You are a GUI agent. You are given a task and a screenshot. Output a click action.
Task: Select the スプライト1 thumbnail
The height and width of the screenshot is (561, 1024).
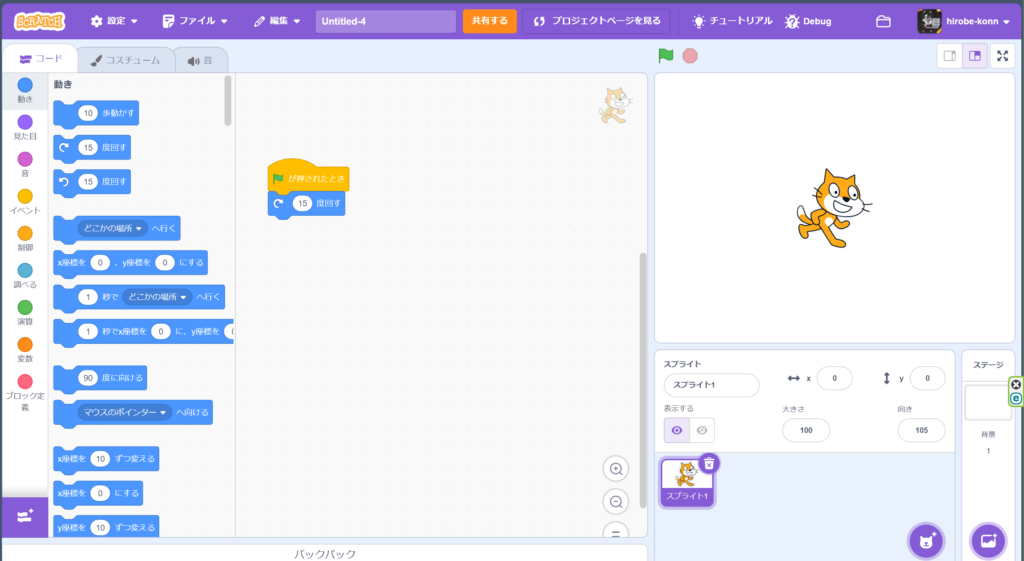(686, 482)
